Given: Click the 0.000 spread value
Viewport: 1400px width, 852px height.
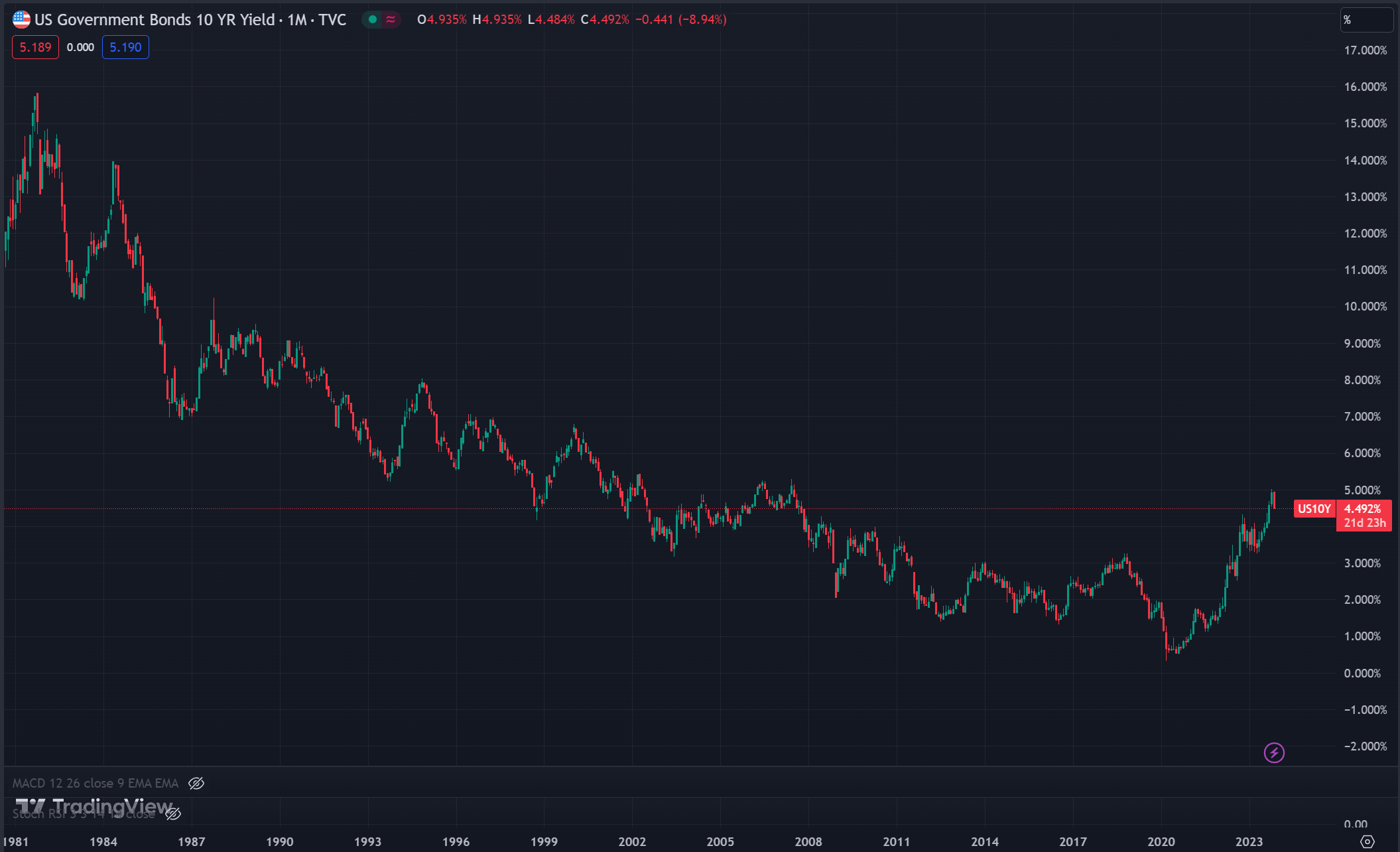Looking at the screenshot, I should (80, 47).
